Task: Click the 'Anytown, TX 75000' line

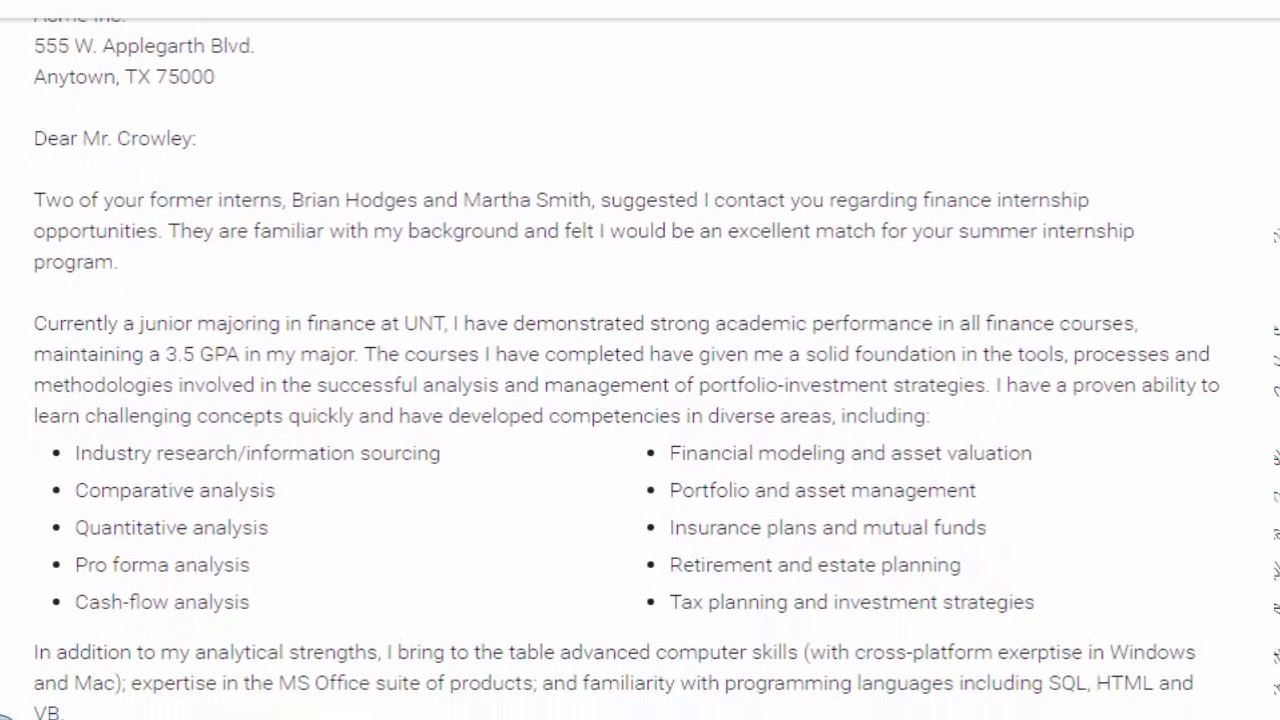Action: 124,77
